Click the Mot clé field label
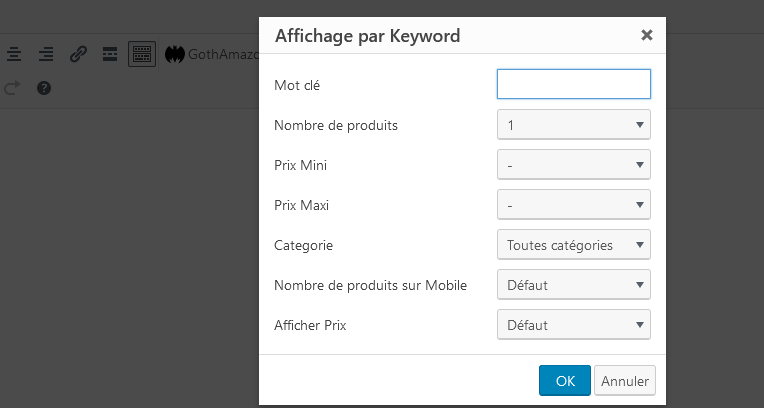 point(297,85)
